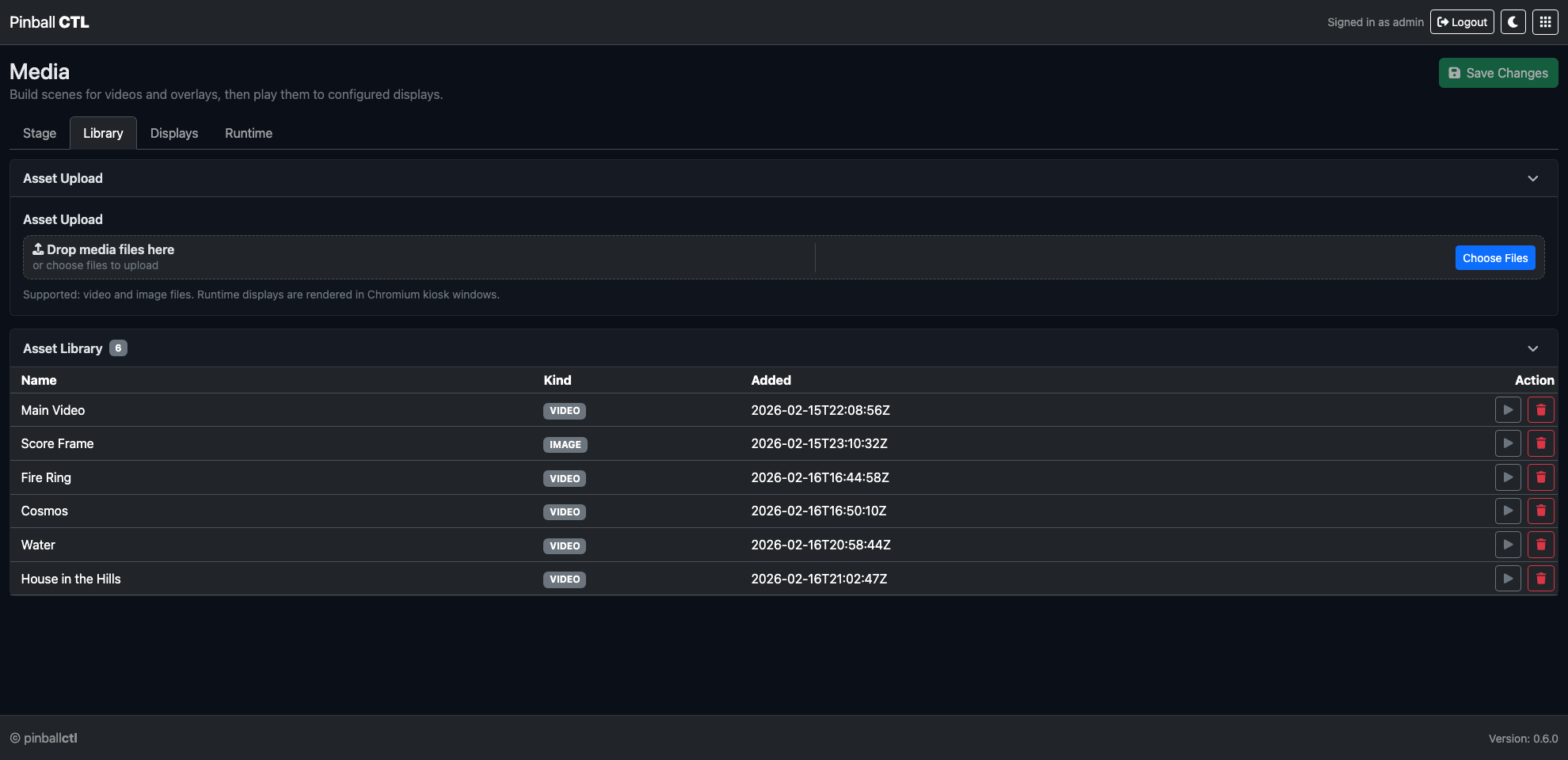The height and width of the screenshot is (760, 1568).
Task: Open the Displays tab
Action: click(x=174, y=132)
